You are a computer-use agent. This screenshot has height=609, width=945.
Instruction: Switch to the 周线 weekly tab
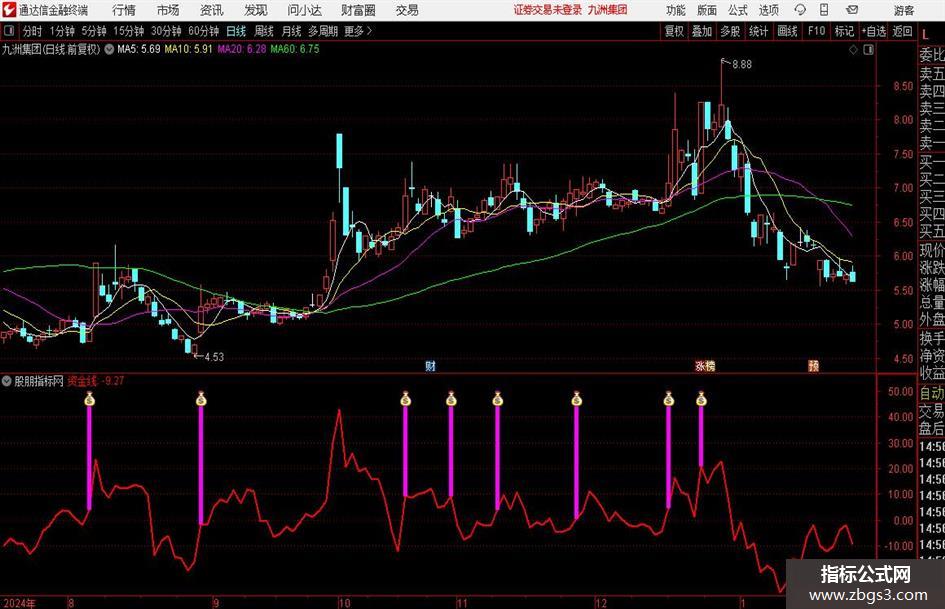(264, 31)
